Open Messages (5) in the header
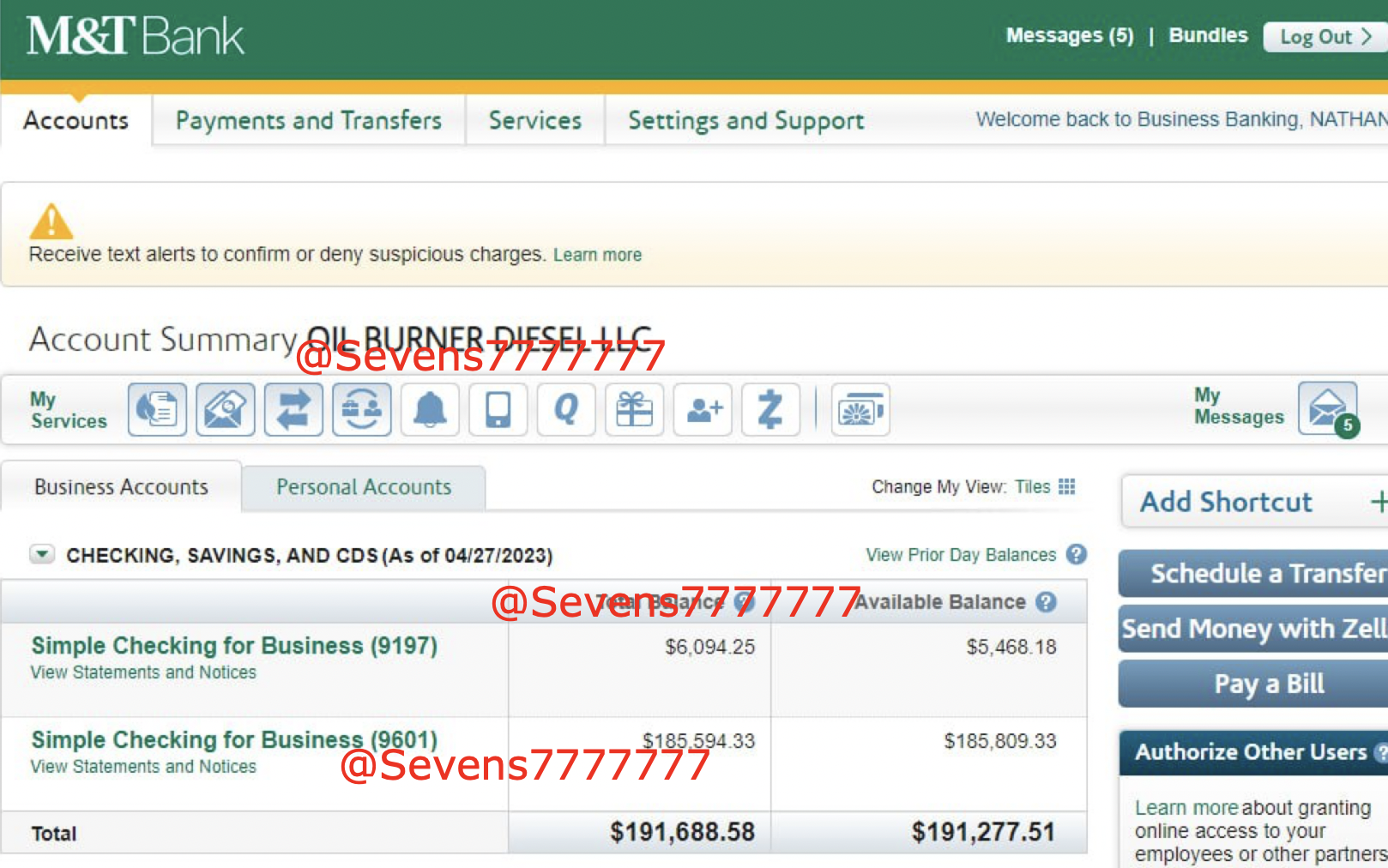Viewport: 1388px width, 868px height. click(1070, 35)
